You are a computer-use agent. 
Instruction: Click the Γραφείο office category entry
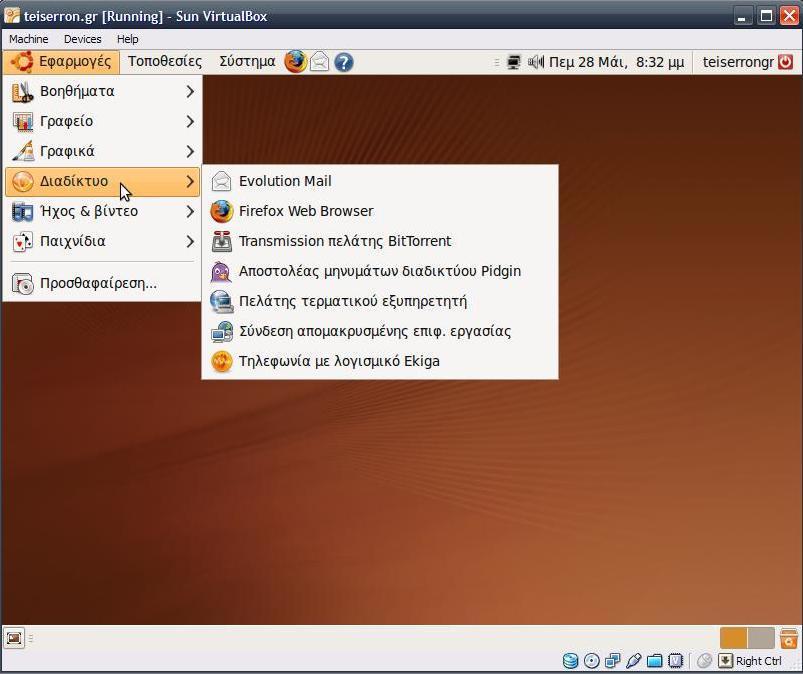(102, 121)
